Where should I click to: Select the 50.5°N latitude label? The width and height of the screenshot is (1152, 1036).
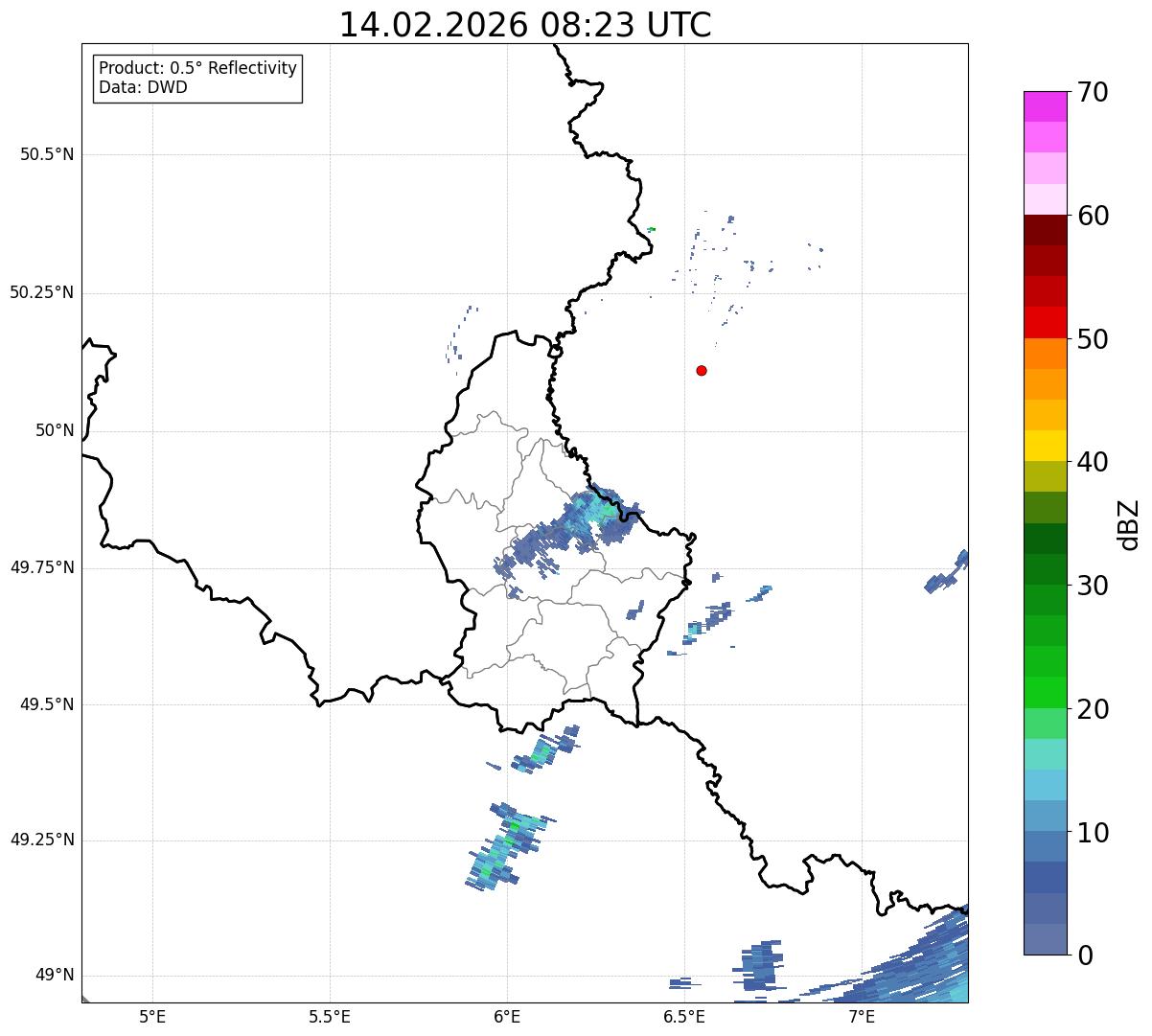click(47, 154)
